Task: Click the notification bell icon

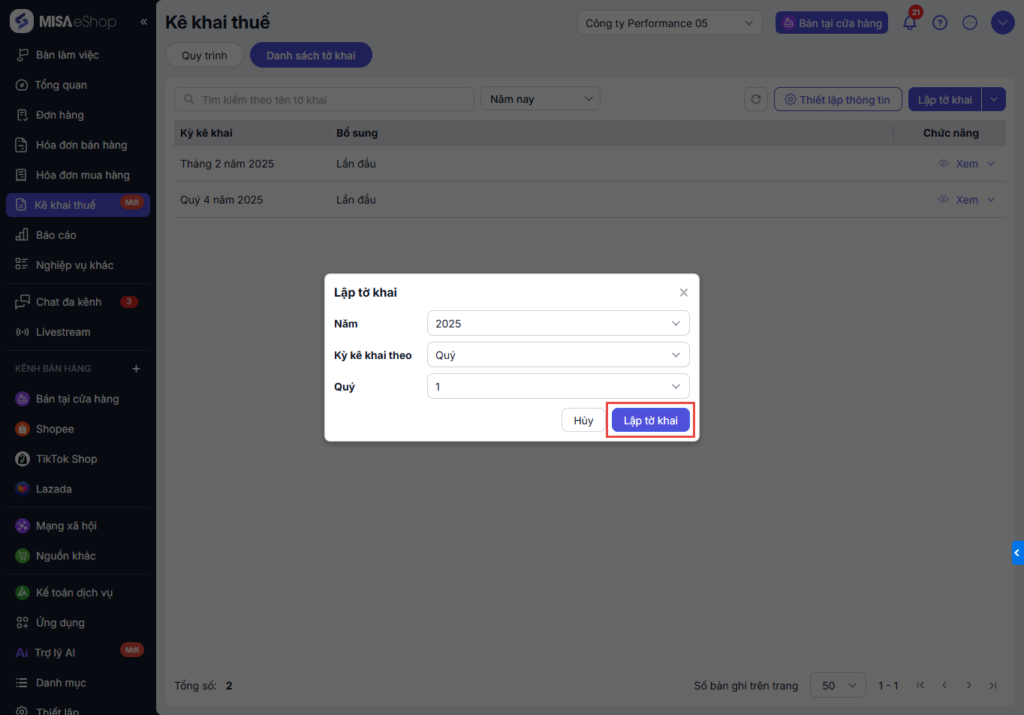Action: coord(910,23)
